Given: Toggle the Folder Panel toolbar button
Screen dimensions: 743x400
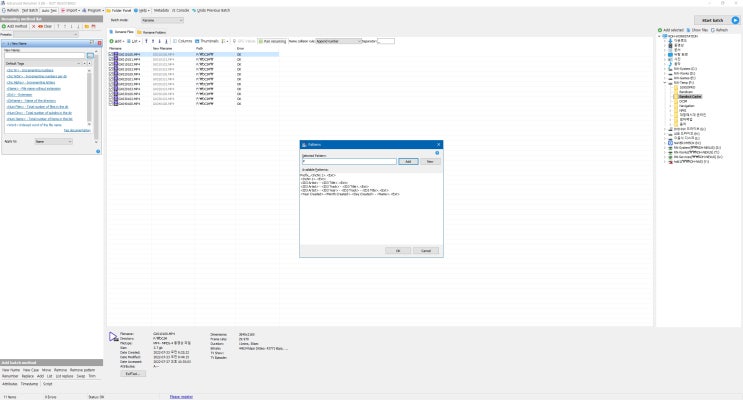Looking at the screenshot, I should pyautogui.click(x=119, y=10).
